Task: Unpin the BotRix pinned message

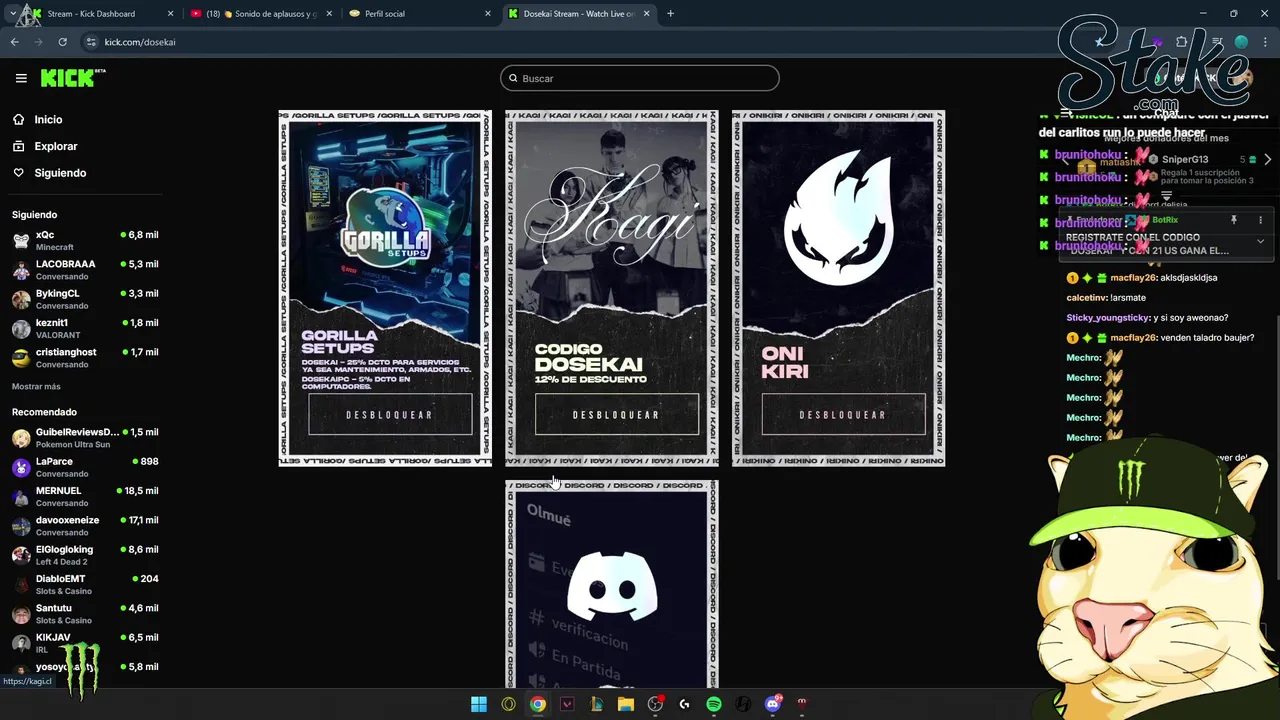Action: tap(1234, 220)
